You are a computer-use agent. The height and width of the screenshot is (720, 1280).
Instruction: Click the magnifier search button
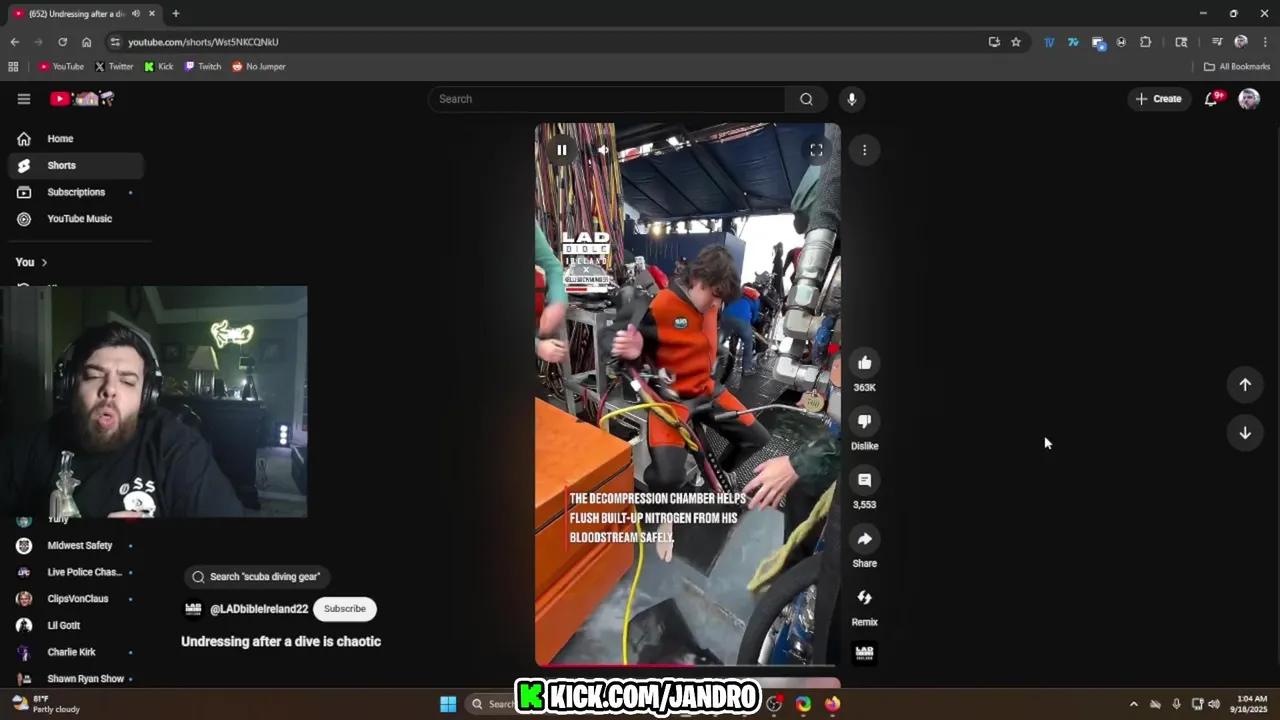point(806,99)
